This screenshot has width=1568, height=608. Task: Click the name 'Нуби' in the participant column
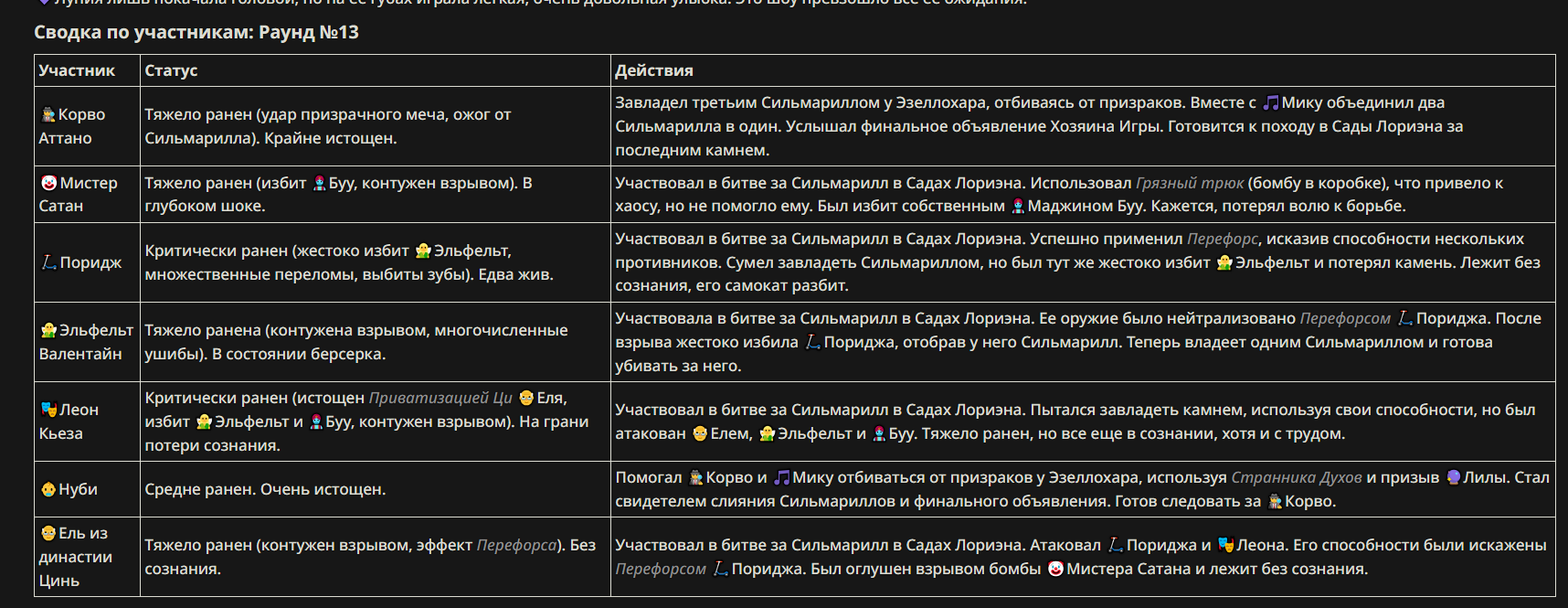[x=78, y=489]
